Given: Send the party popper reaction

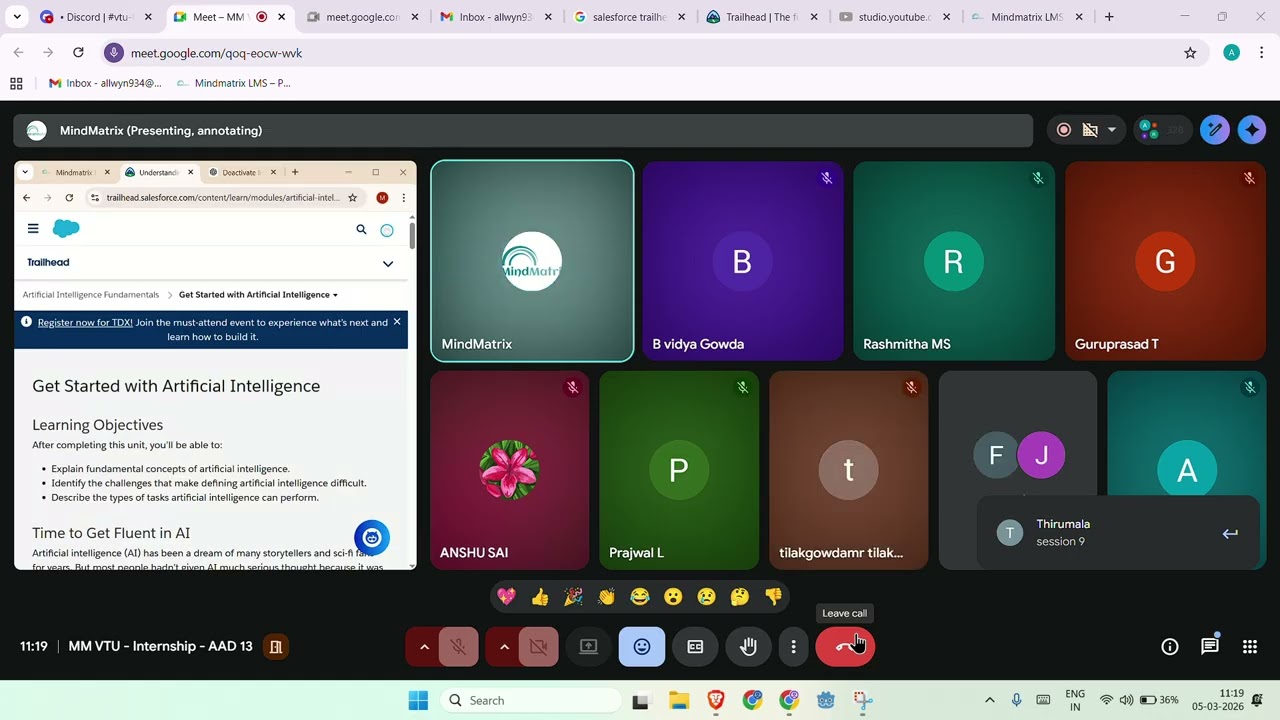Looking at the screenshot, I should pyautogui.click(x=573, y=597).
